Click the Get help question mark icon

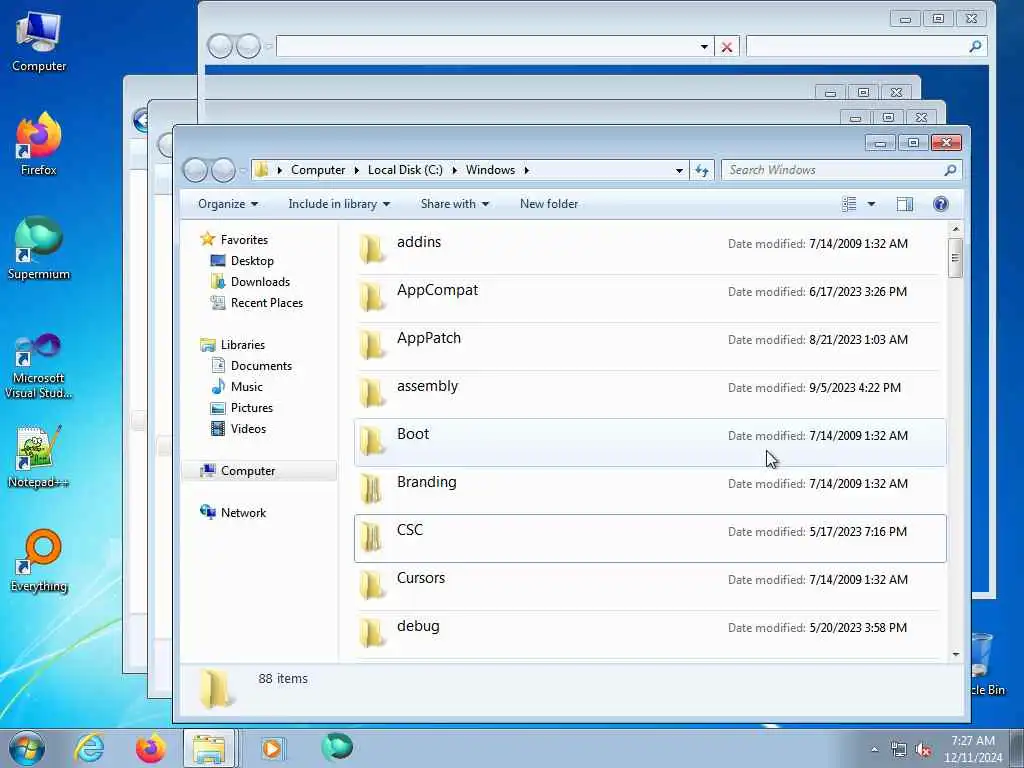coord(940,204)
